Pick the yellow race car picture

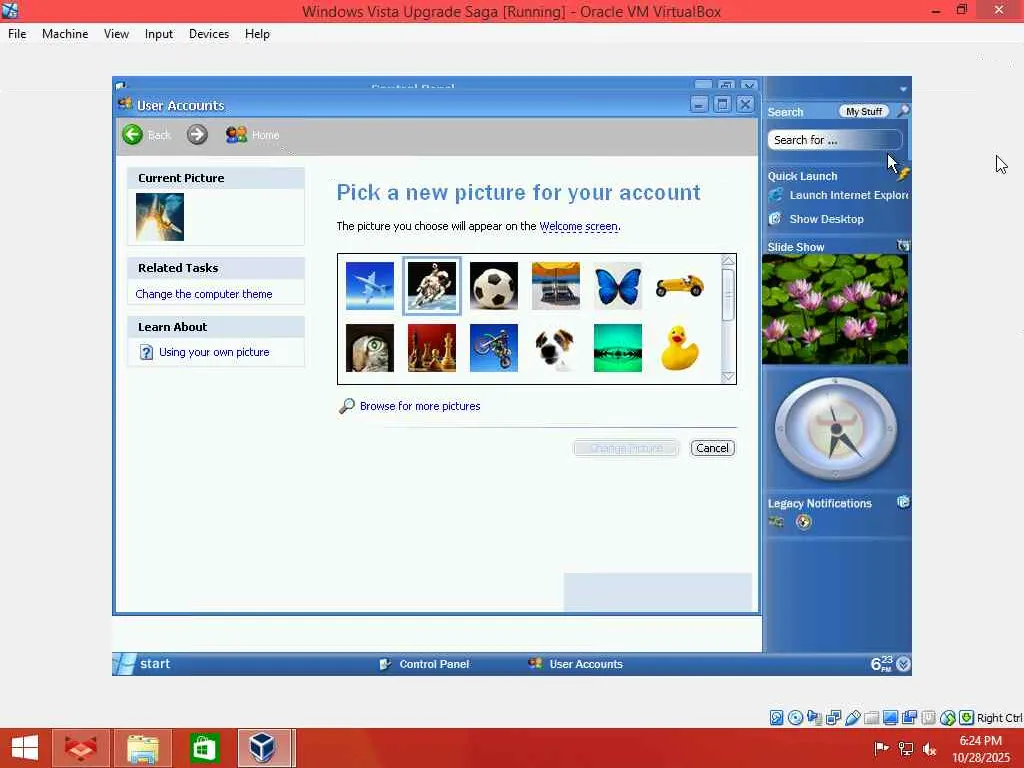(680, 286)
